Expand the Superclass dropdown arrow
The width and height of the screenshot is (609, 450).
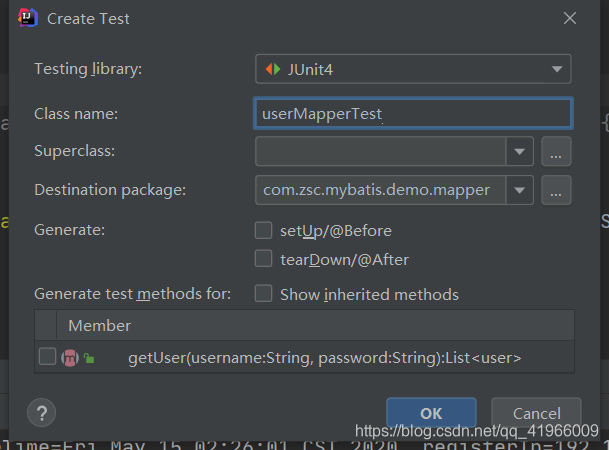(519, 151)
